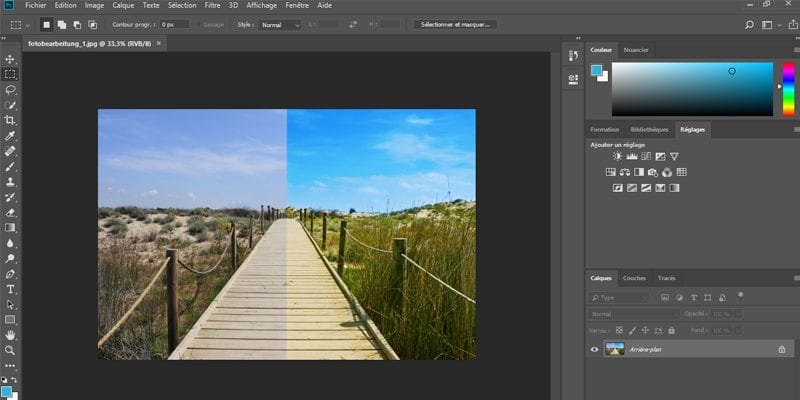Expand the collapsed panel dock double arrows
The width and height of the screenshot is (800, 400).
(x=578, y=38)
